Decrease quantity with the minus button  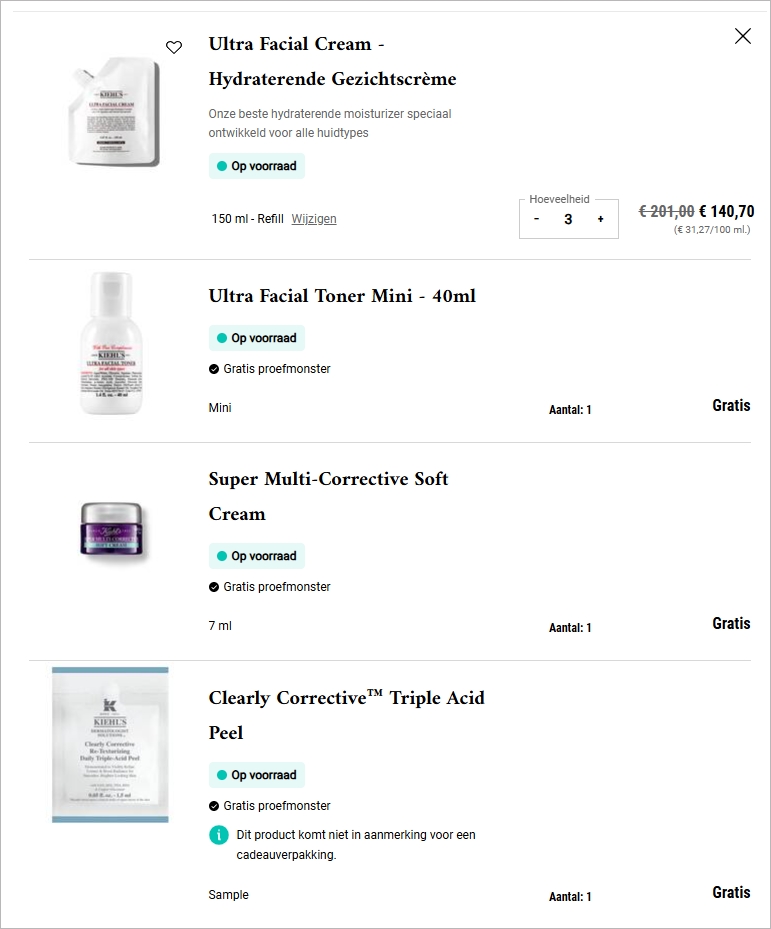[537, 219]
